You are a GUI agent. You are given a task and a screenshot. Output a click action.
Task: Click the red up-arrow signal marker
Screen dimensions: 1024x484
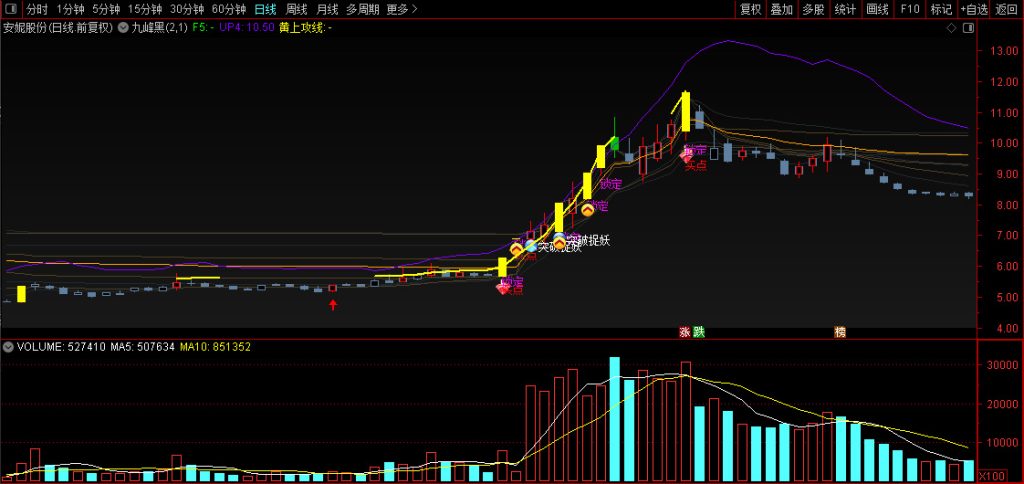(333, 304)
